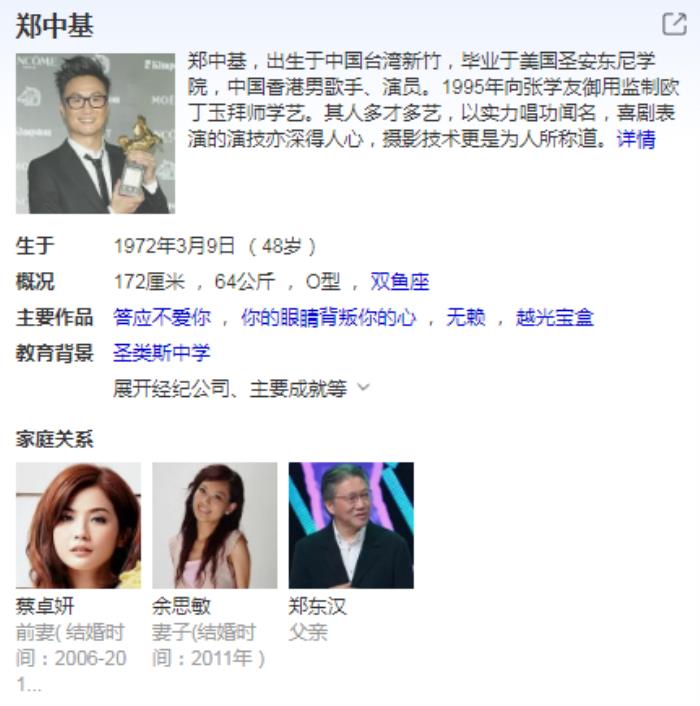Click 郑东汉's photo thumbnail
700x706 pixels.
351,525
